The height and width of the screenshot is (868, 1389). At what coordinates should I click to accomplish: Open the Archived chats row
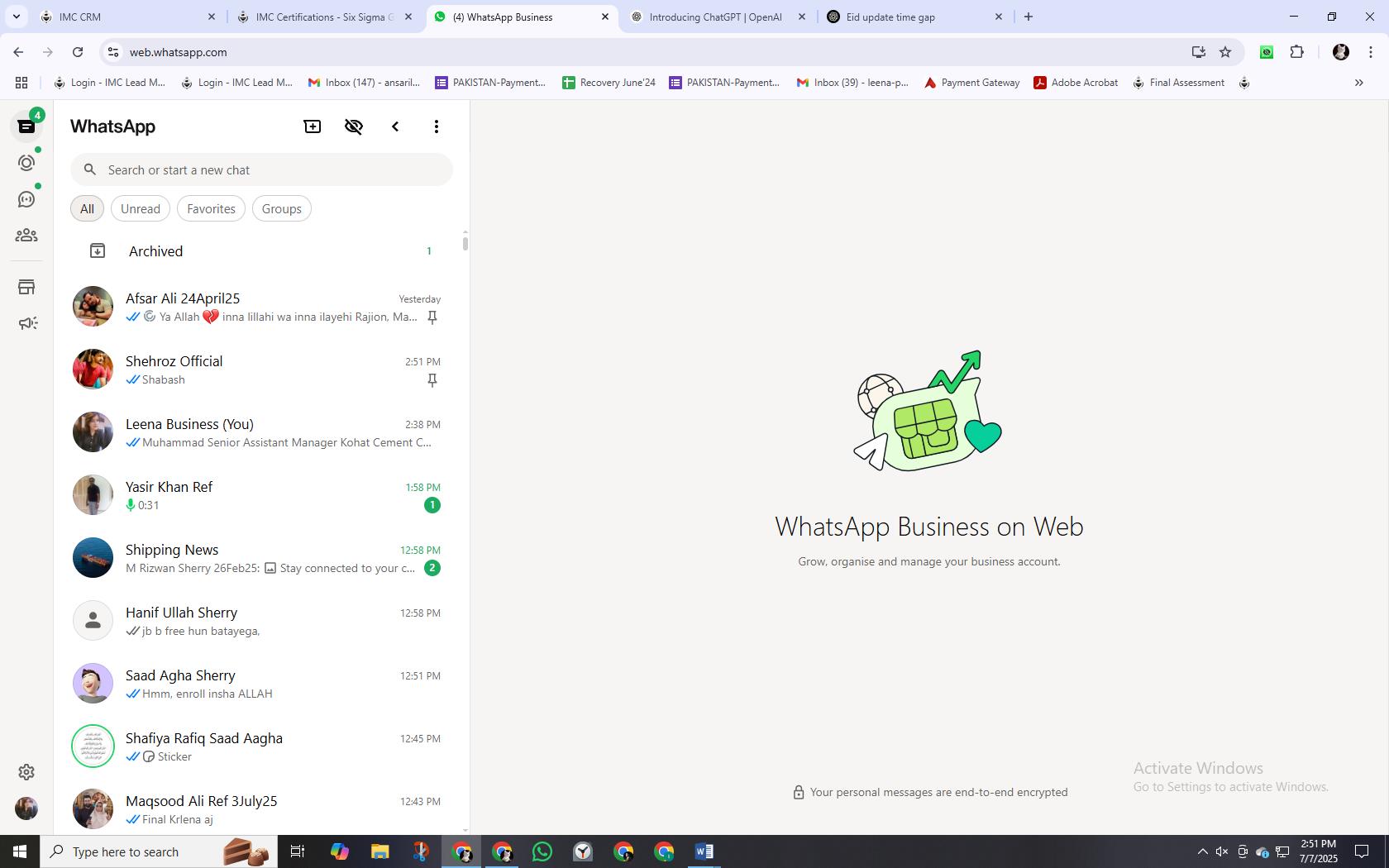coord(260,250)
